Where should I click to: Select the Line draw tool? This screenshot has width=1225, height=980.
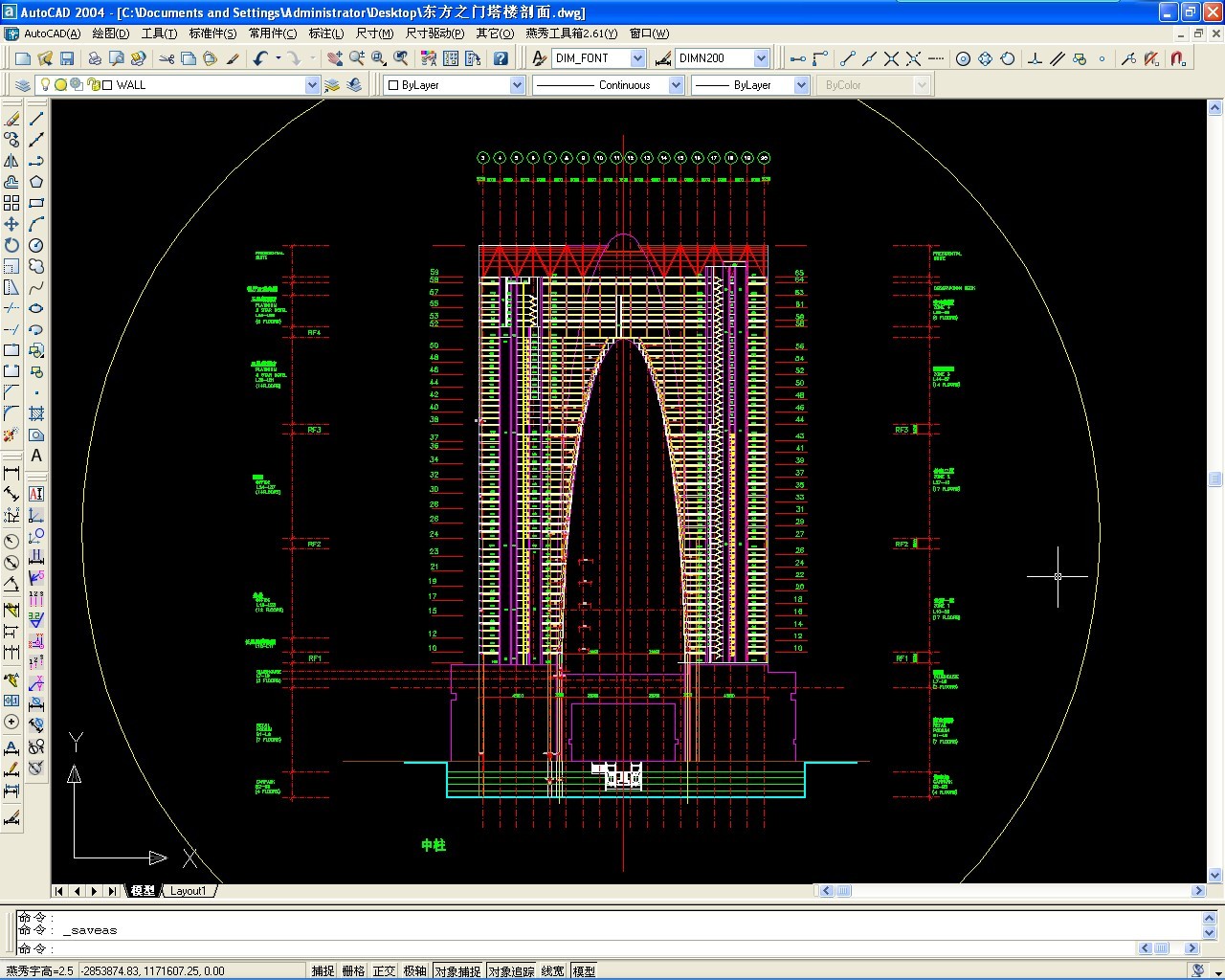[x=36, y=119]
